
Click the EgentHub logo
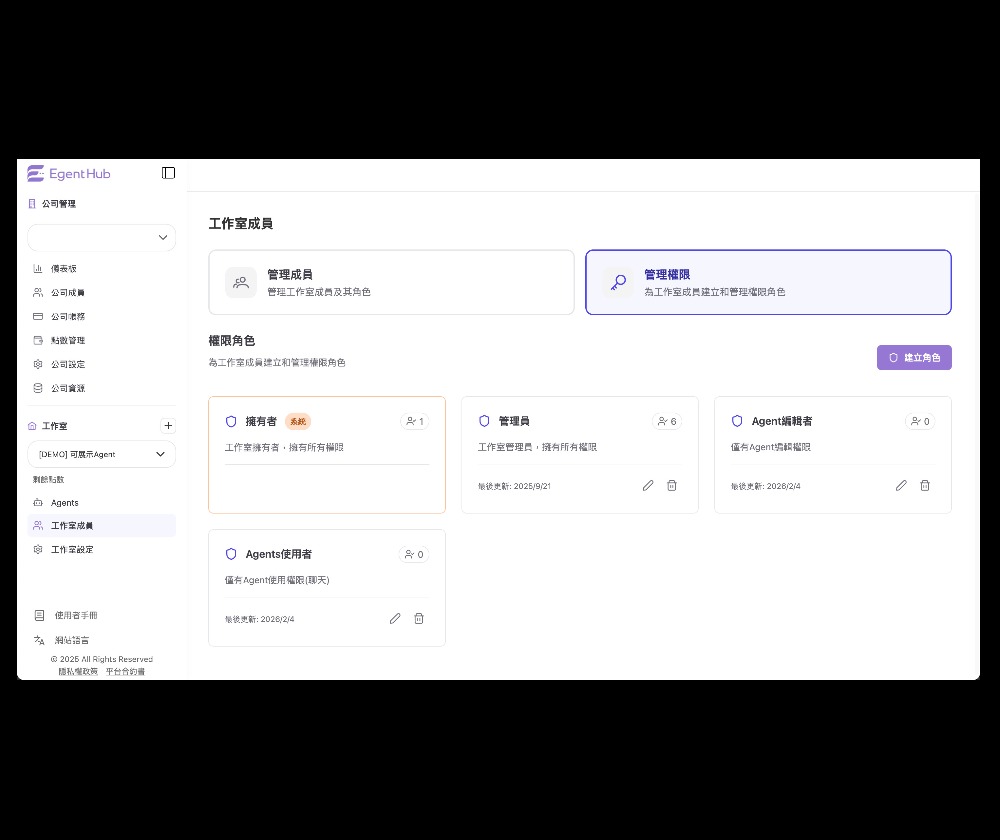[x=68, y=173]
